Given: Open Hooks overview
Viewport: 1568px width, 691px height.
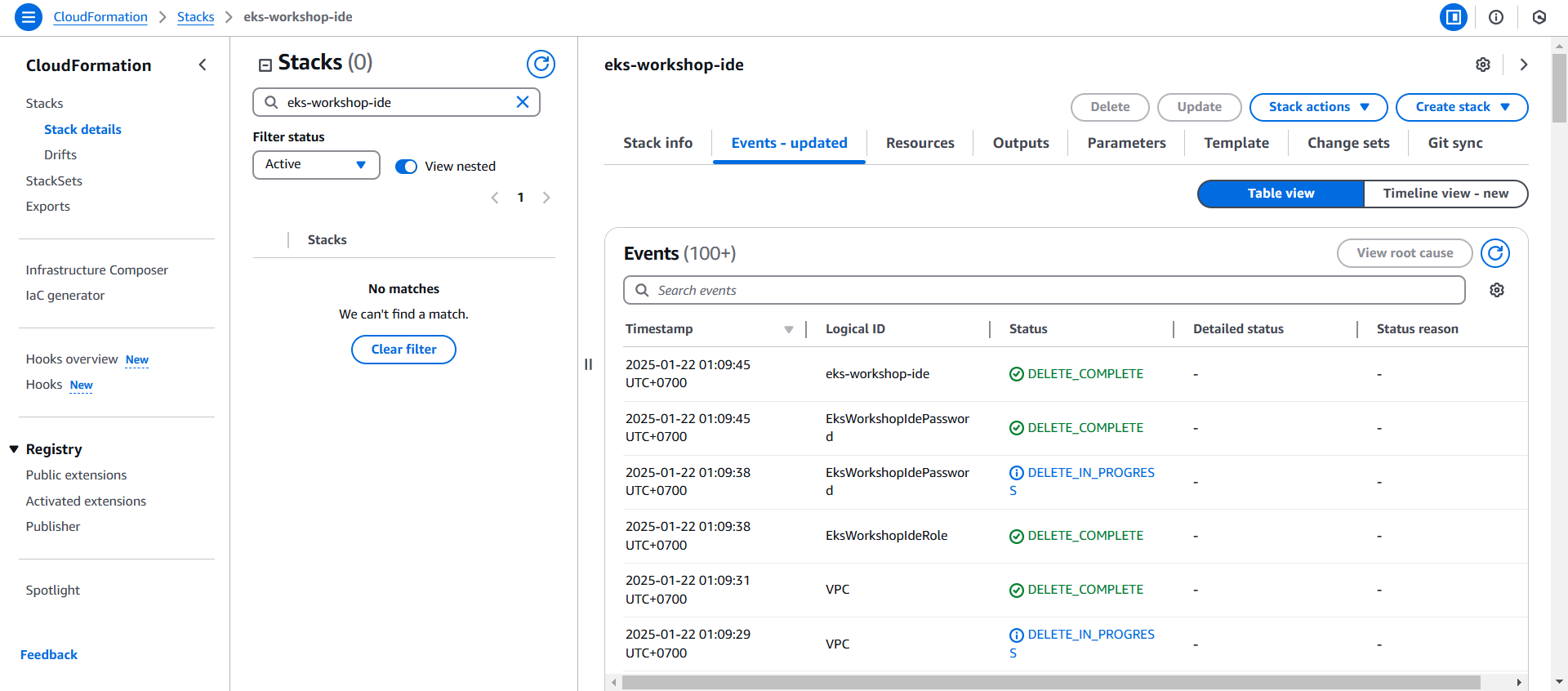Looking at the screenshot, I should pyautogui.click(x=72, y=359).
